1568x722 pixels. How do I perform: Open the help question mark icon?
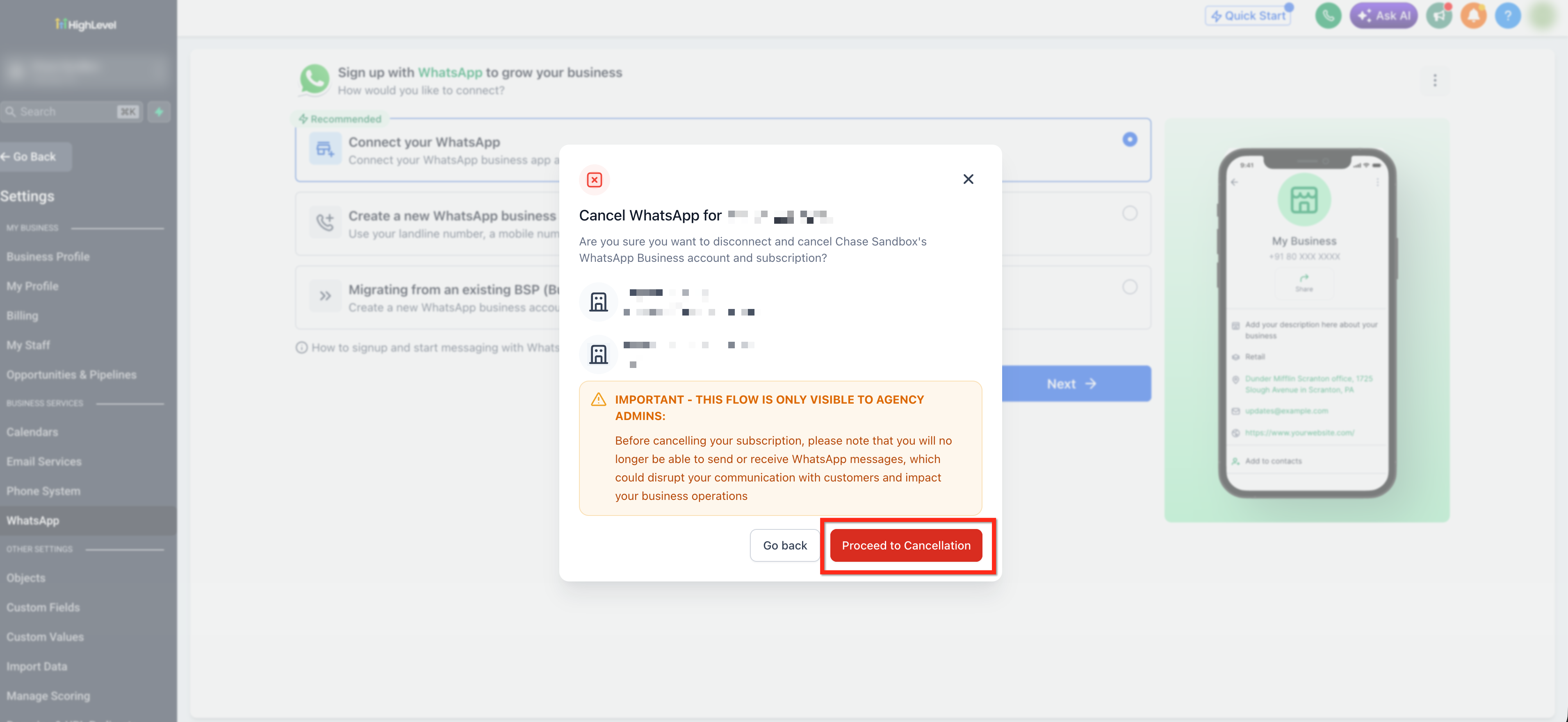[1508, 16]
